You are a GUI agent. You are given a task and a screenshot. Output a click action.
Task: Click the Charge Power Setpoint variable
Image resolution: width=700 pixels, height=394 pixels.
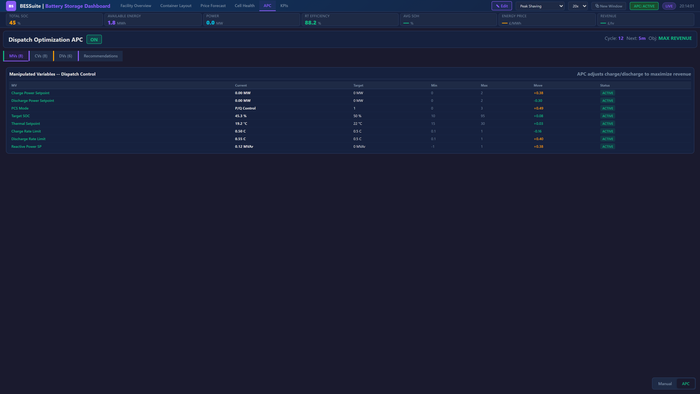30,93
